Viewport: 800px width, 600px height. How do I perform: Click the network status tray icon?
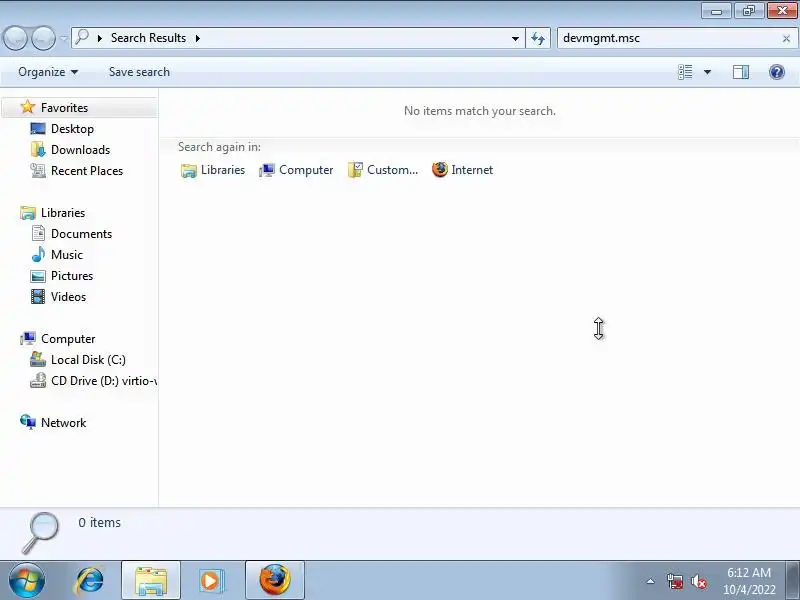[x=675, y=581]
